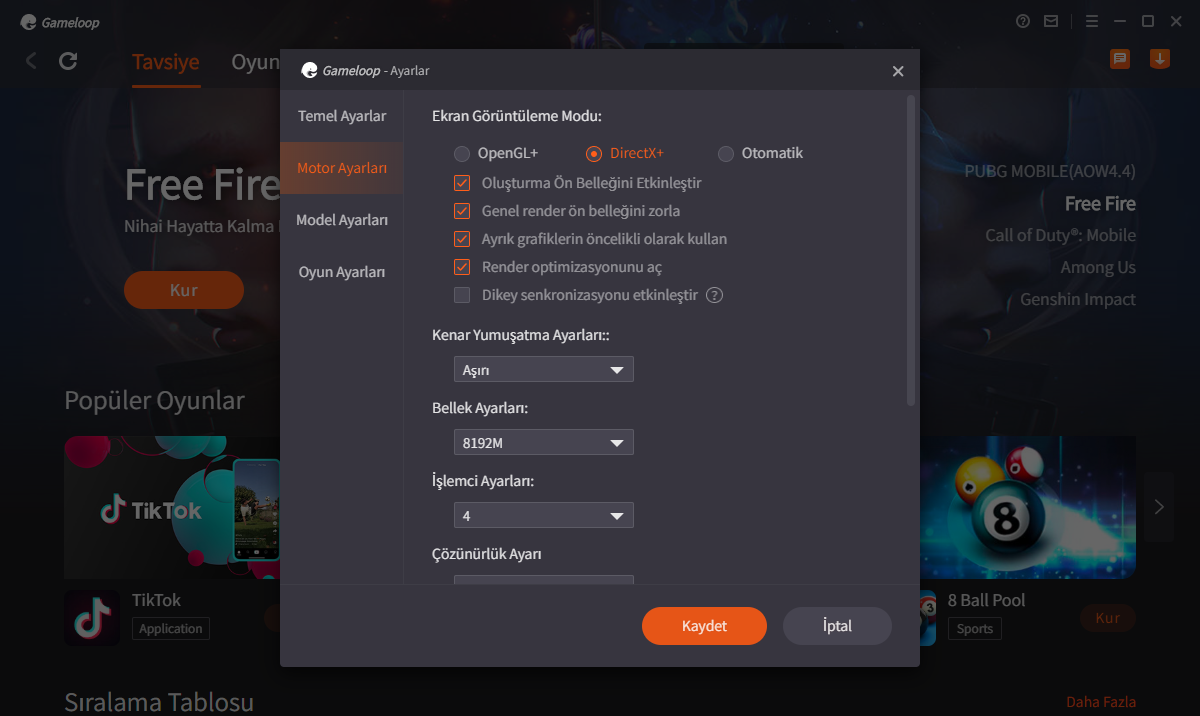Viewport: 1200px width, 716px height.
Task: Open the hamburger menu icon in title bar
Action: 1092,21
